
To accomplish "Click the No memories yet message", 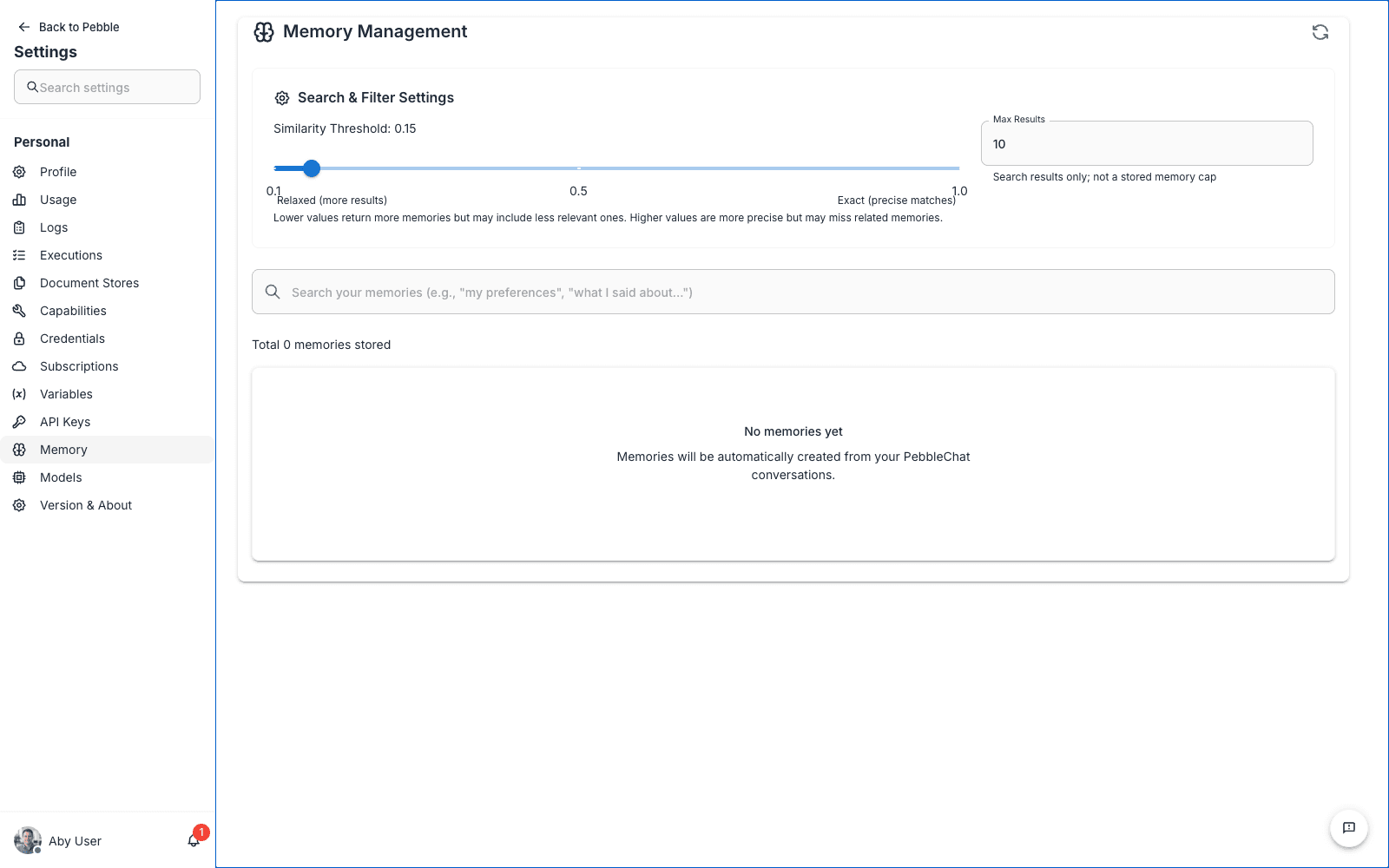I will coord(793,431).
